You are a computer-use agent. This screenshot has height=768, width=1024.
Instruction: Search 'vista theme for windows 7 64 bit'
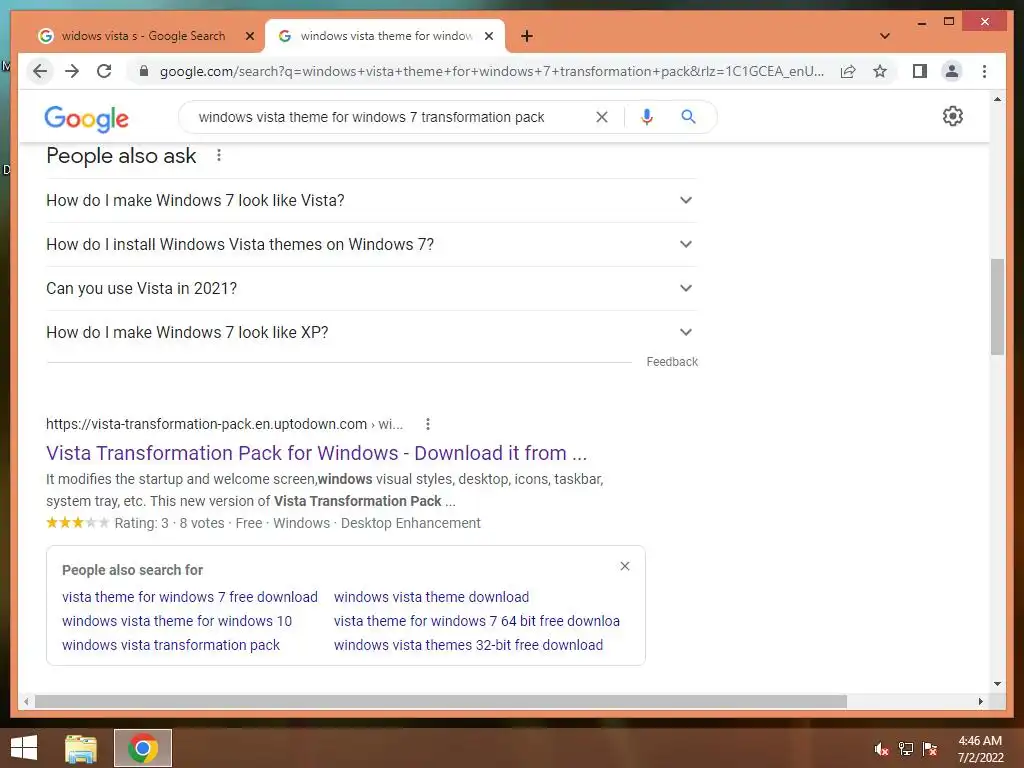[477, 621]
